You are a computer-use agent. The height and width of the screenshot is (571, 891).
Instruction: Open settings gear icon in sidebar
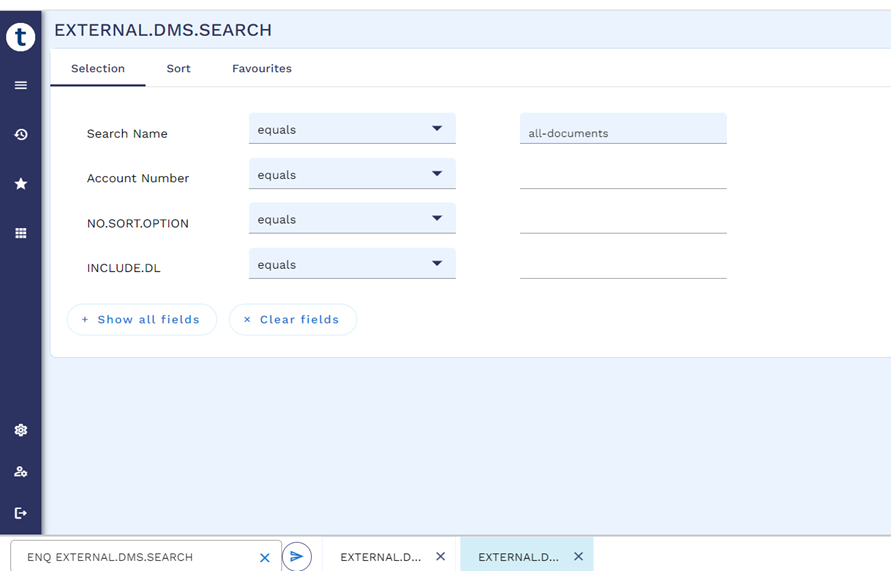(20, 430)
